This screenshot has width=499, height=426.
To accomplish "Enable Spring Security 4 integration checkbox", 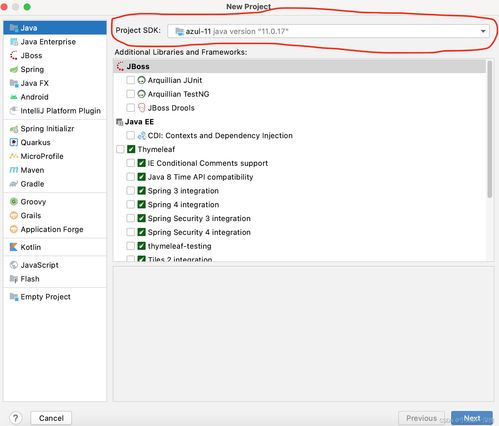I will click(130, 232).
